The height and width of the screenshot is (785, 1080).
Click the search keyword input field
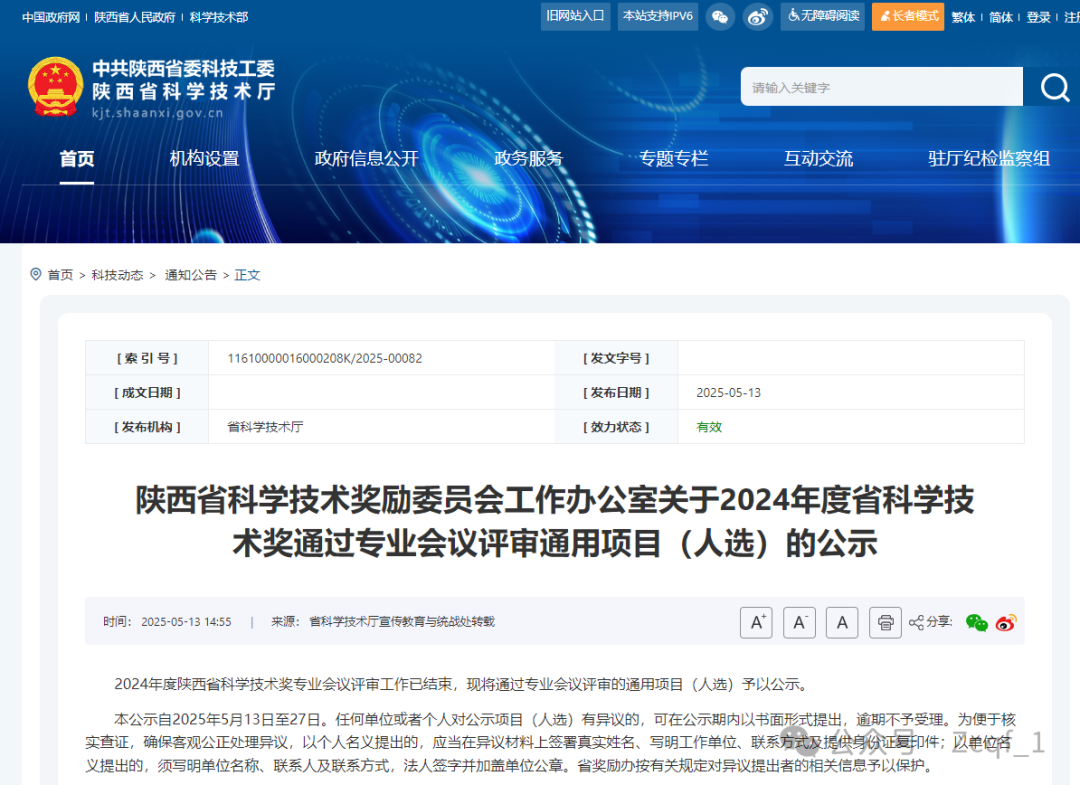point(880,87)
